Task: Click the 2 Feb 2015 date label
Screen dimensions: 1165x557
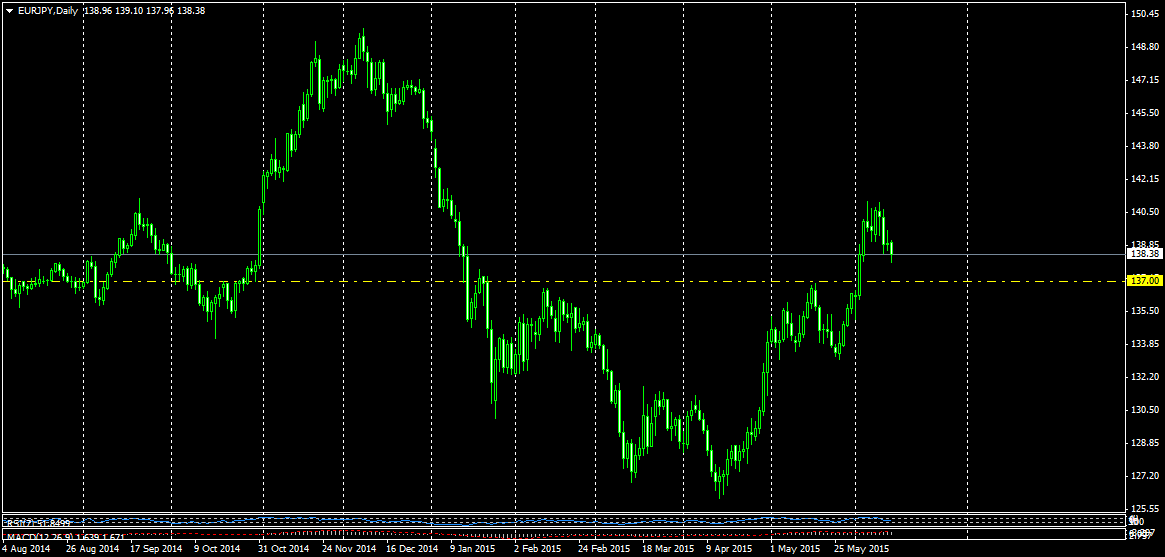Action: pyautogui.click(x=538, y=550)
